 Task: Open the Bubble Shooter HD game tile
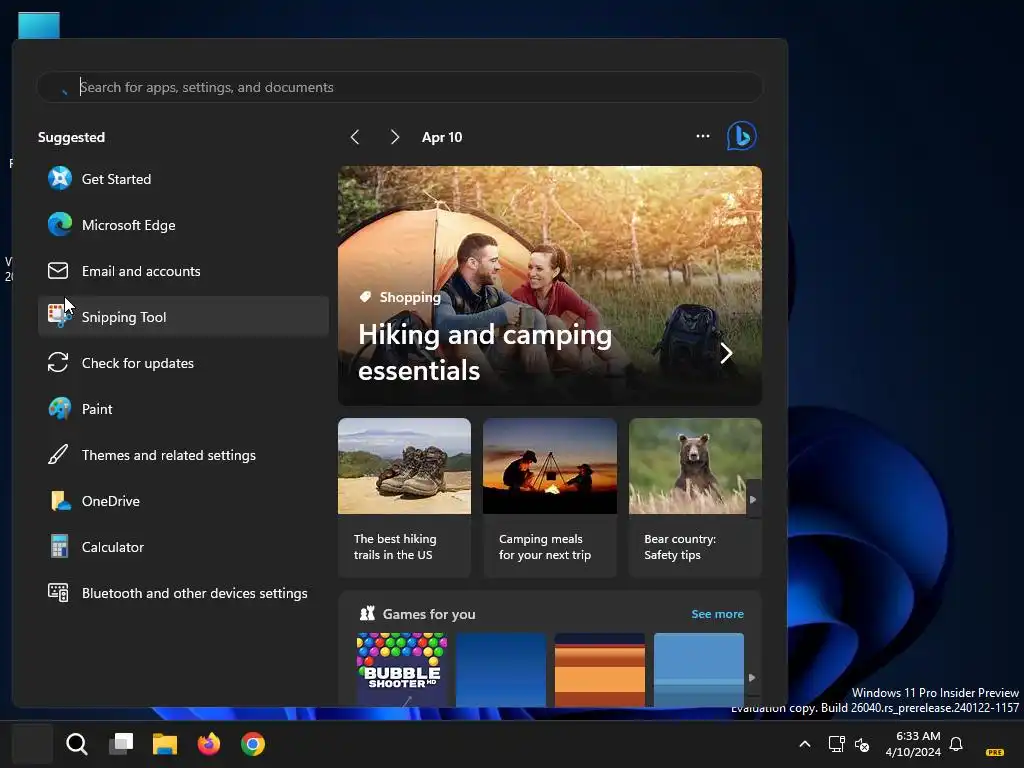(x=402, y=669)
